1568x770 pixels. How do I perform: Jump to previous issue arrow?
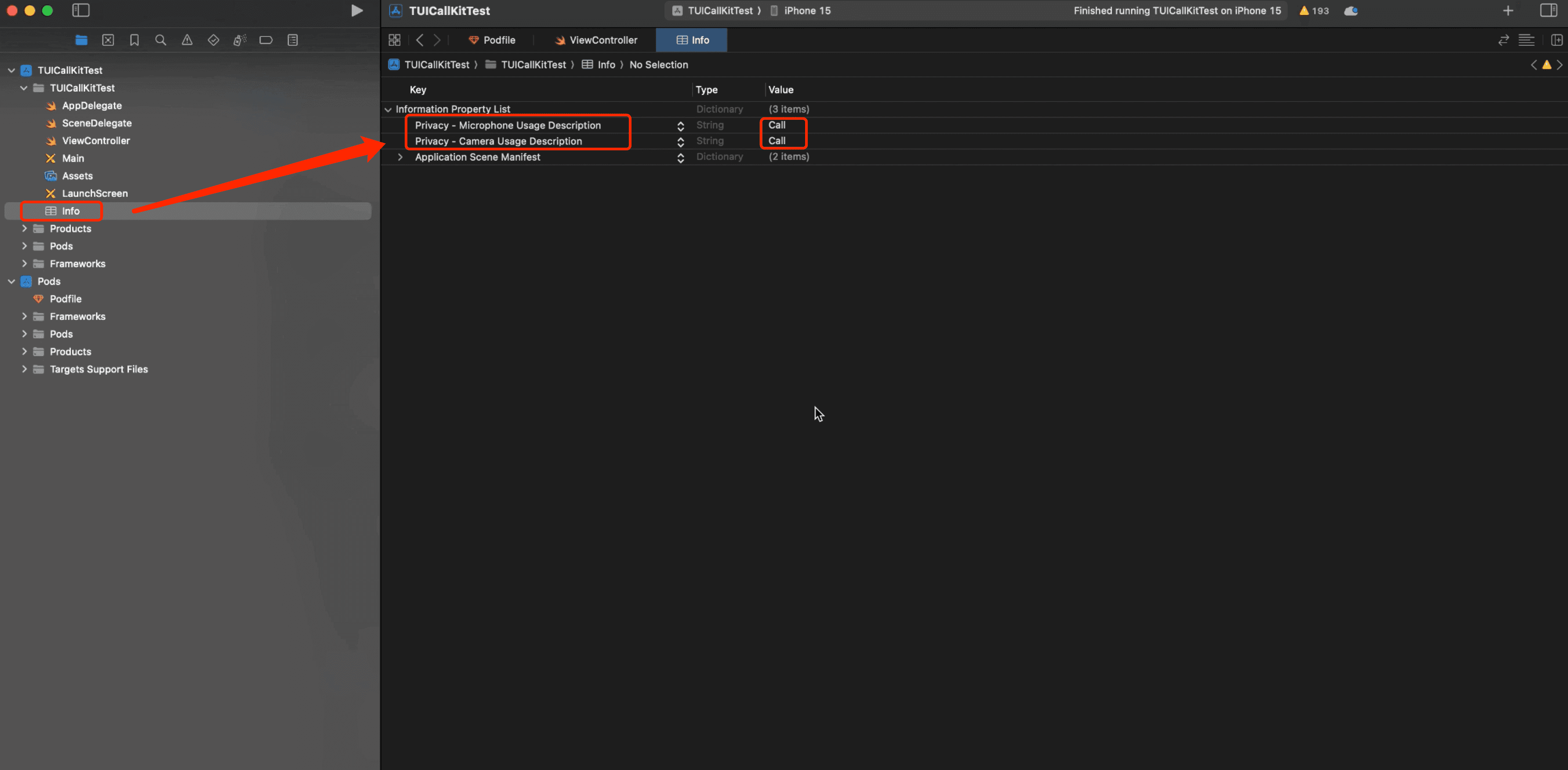tap(1534, 65)
